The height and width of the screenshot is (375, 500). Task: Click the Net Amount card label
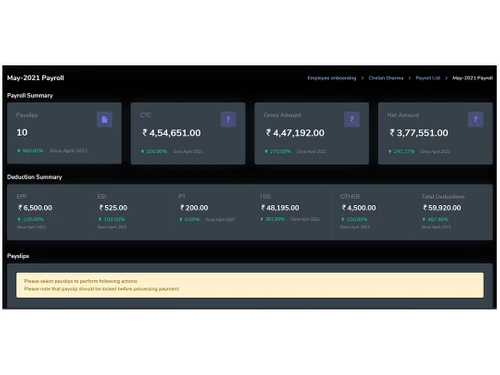(x=403, y=115)
